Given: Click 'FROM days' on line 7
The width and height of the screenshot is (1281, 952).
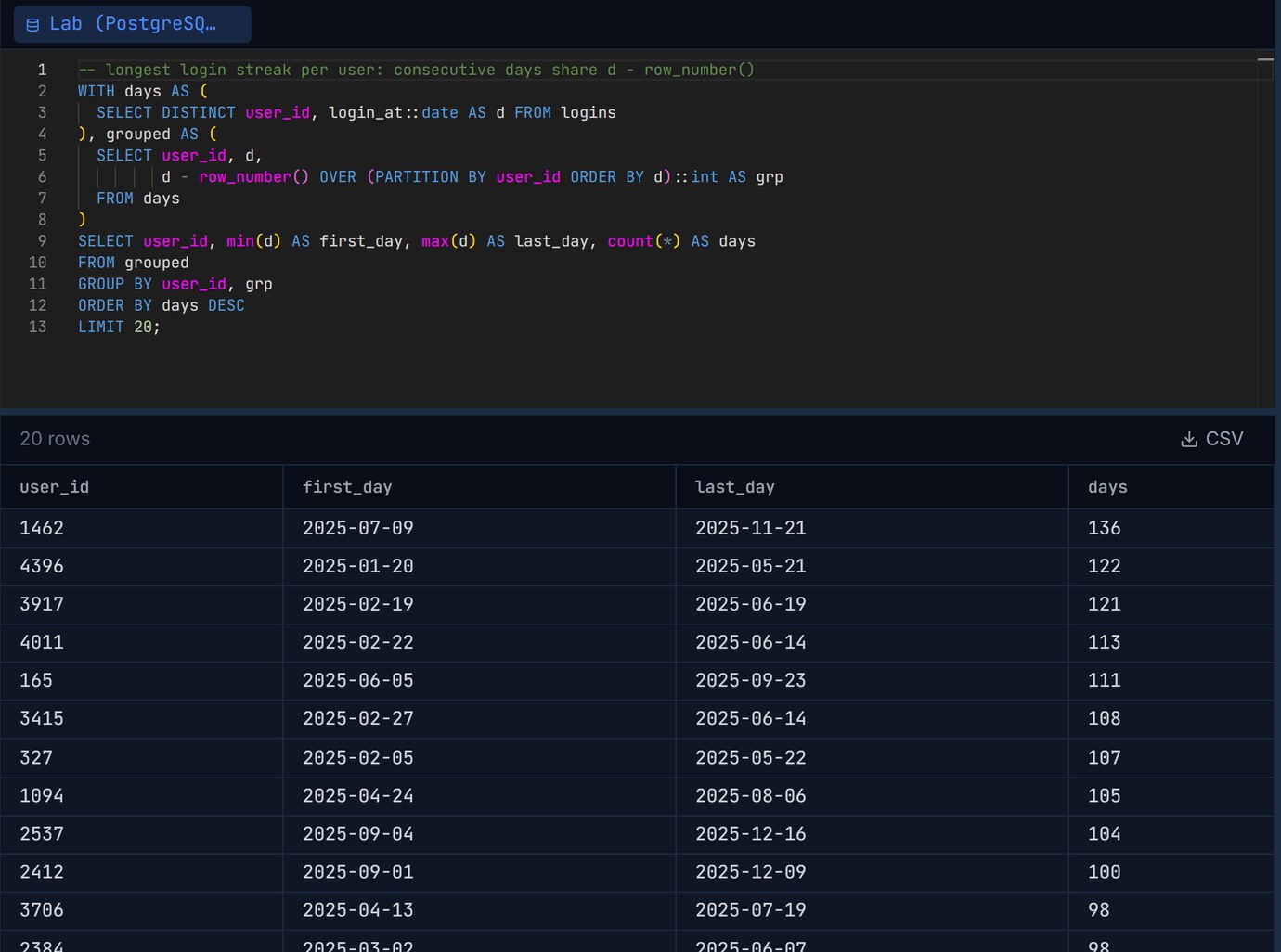Looking at the screenshot, I should 138,198.
